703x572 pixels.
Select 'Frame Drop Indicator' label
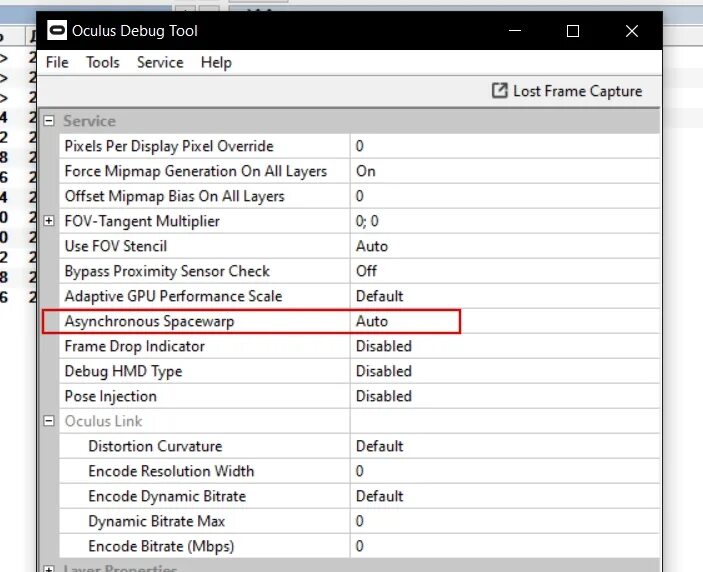[x=135, y=346]
